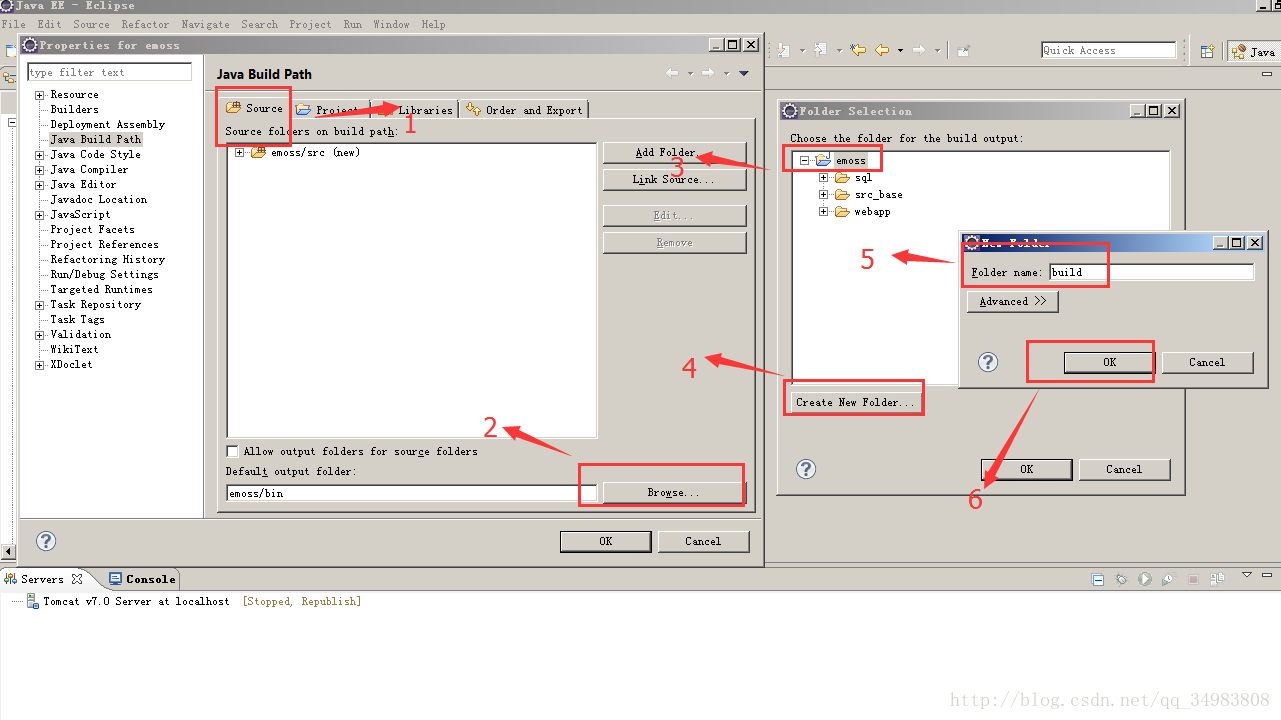
Task: Cancel the New Folder dialog
Action: coord(1207,362)
